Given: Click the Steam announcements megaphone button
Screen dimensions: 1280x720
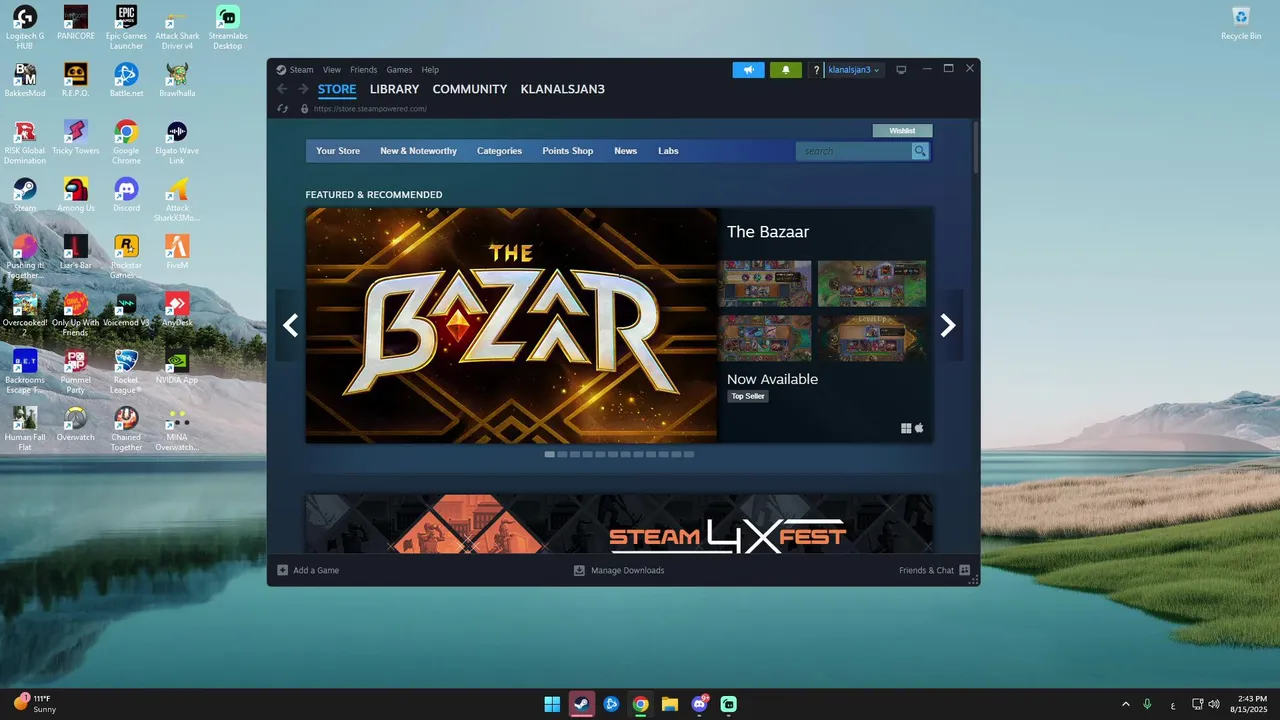Looking at the screenshot, I should click(x=748, y=70).
